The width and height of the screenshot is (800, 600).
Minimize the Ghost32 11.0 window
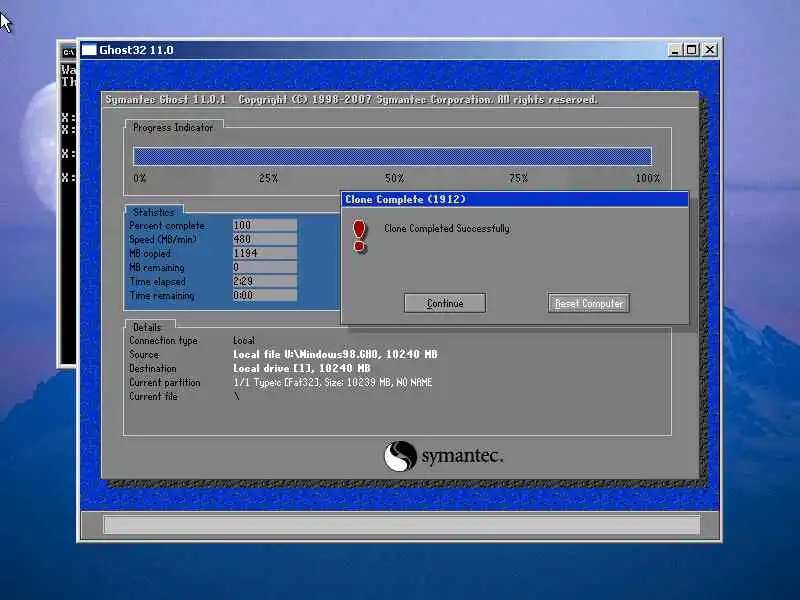(675, 50)
